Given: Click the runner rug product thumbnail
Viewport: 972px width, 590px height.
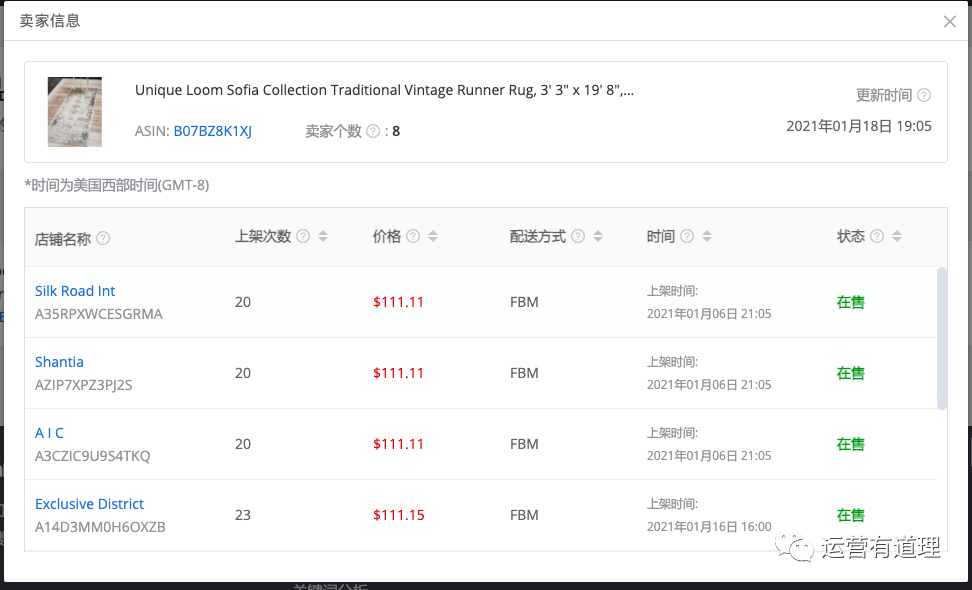Looking at the screenshot, I should (x=75, y=112).
